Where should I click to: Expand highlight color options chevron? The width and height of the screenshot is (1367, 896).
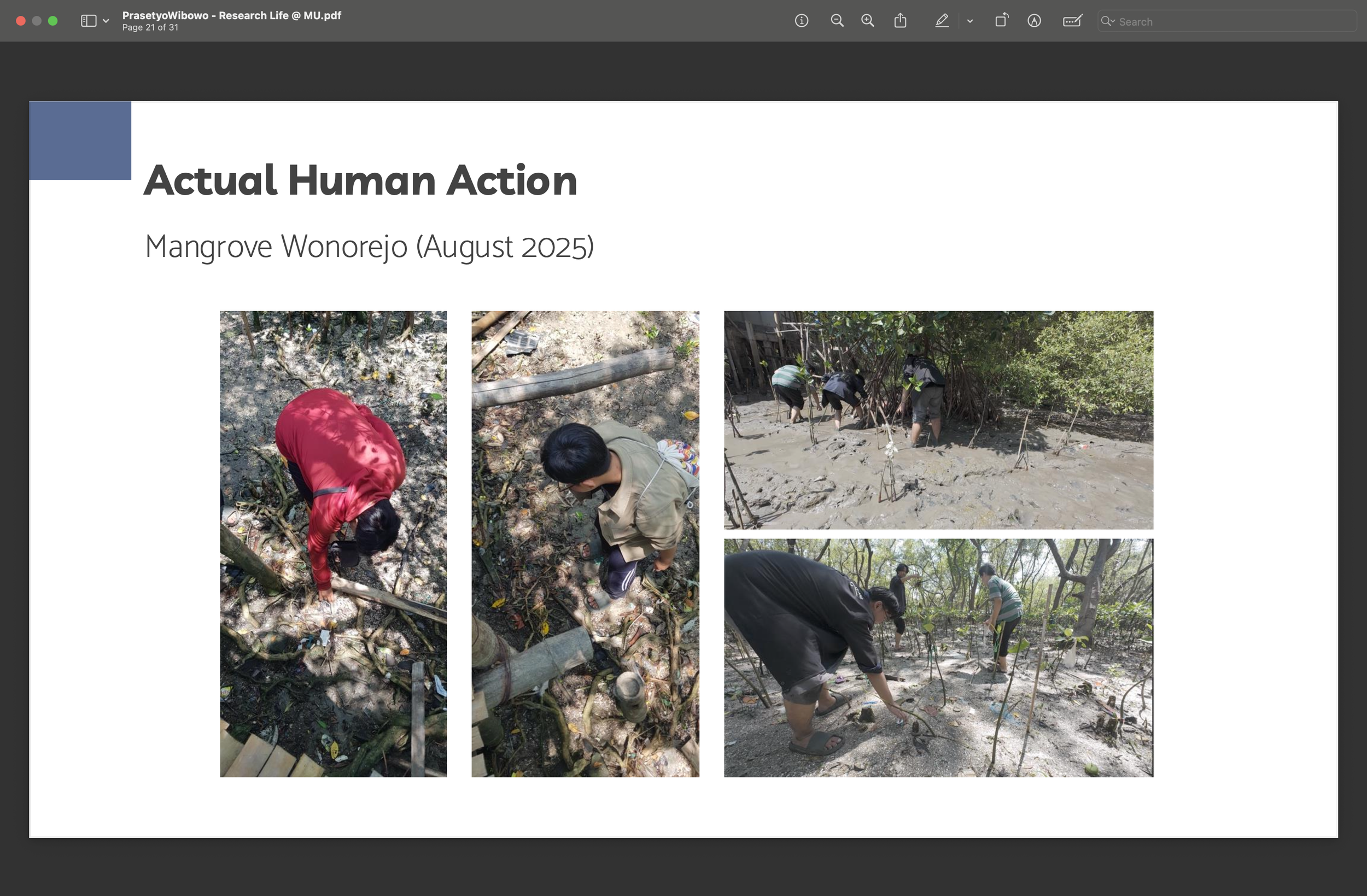[970, 21]
